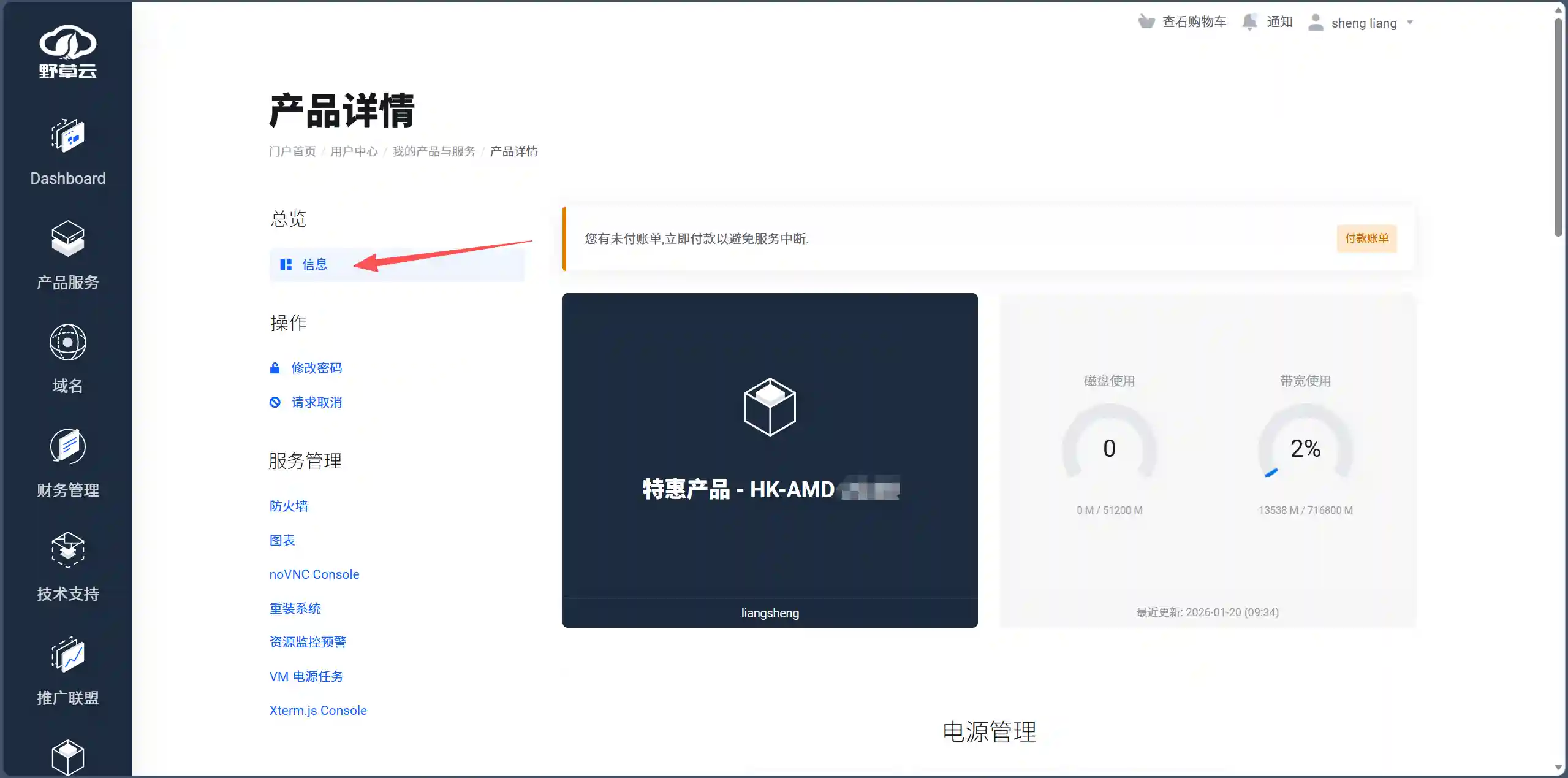Click the scrollbar down arrow

1558,767
